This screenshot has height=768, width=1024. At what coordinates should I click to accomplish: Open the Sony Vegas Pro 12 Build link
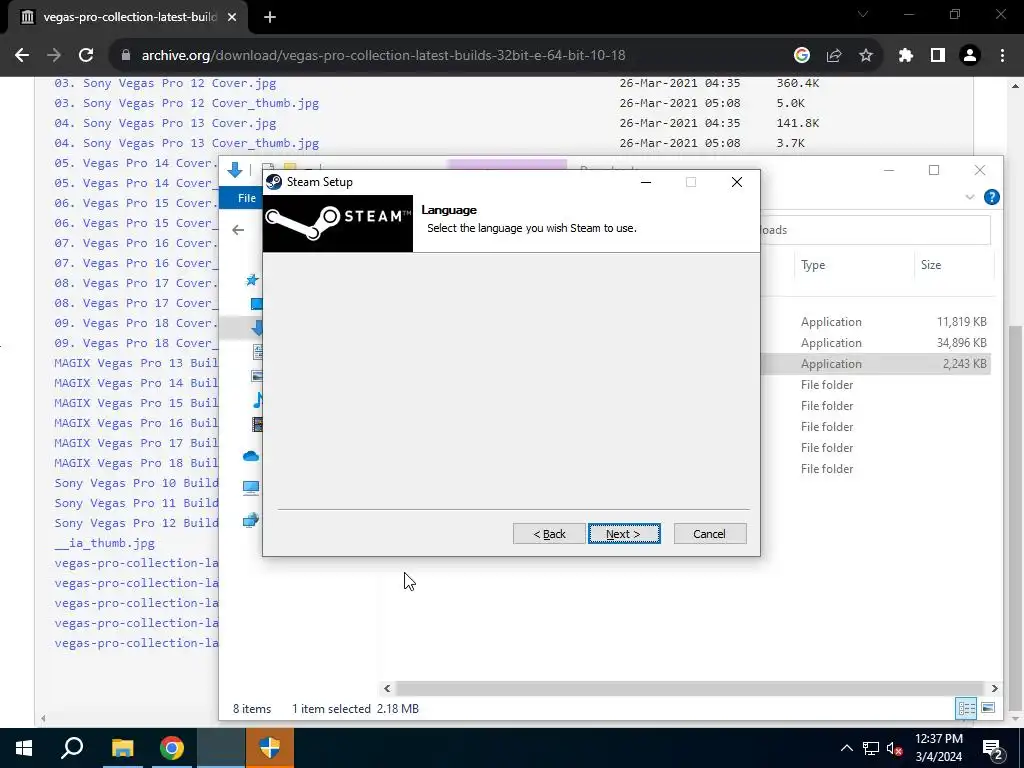coord(136,522)
